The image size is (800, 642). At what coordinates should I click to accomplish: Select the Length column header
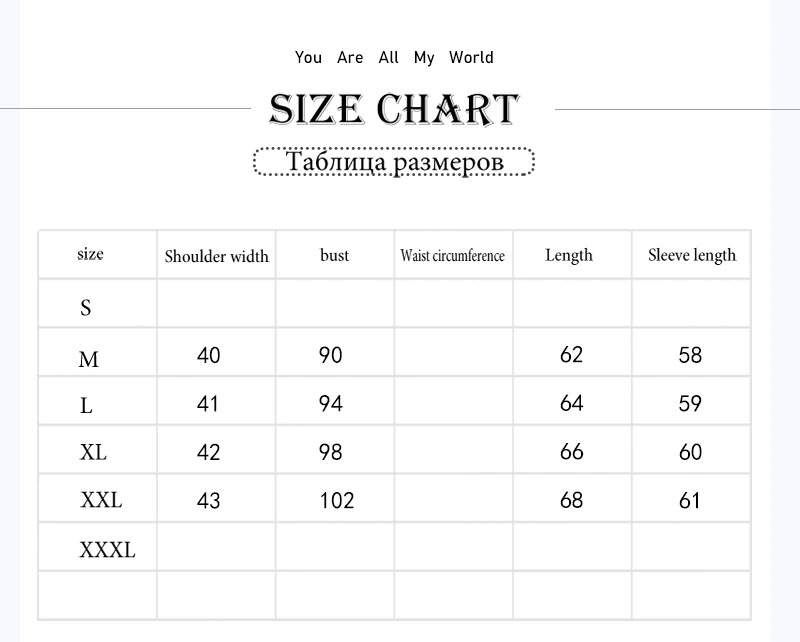coord(569,255)
